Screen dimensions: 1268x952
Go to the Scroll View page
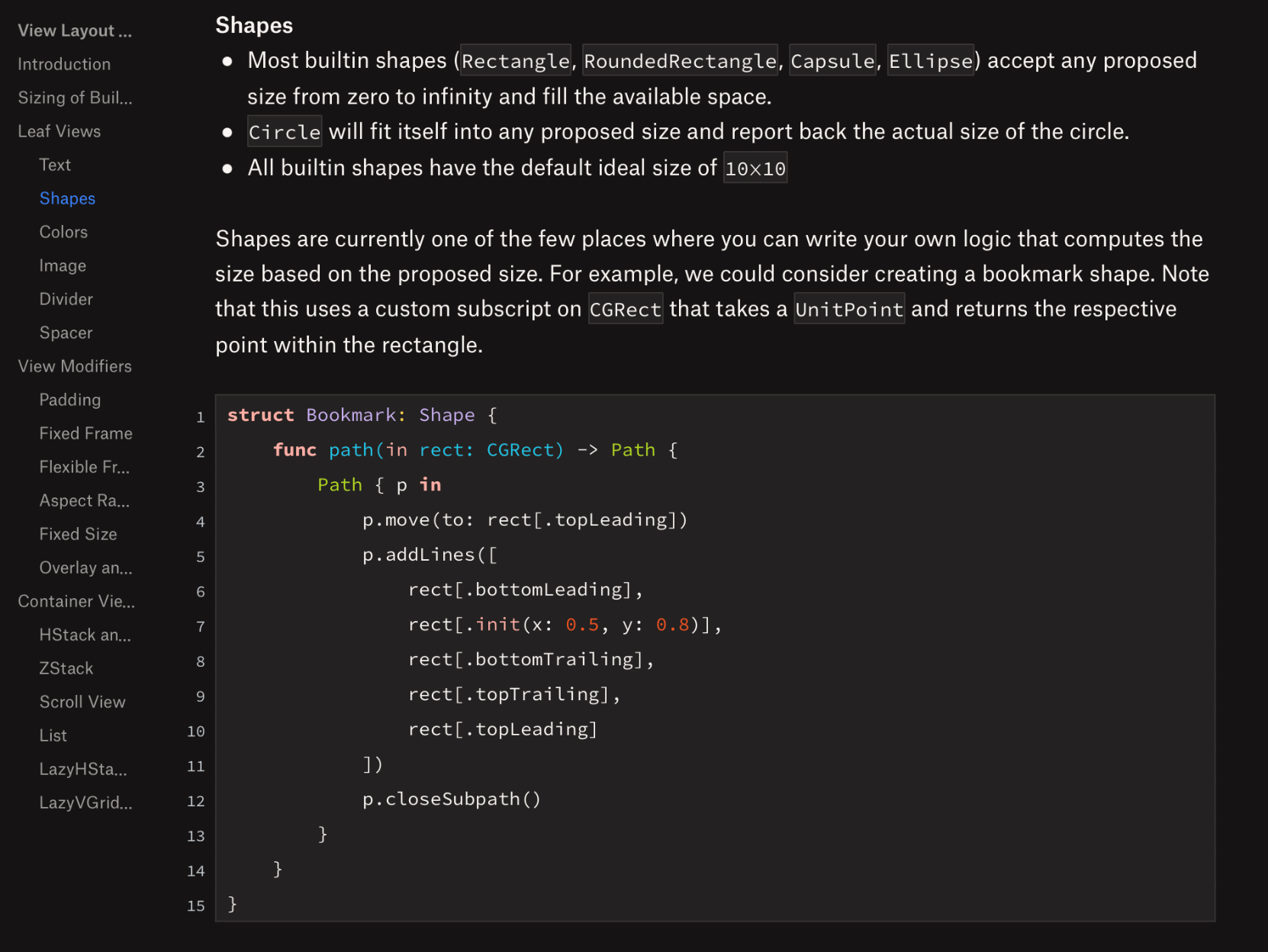point(82,702)
